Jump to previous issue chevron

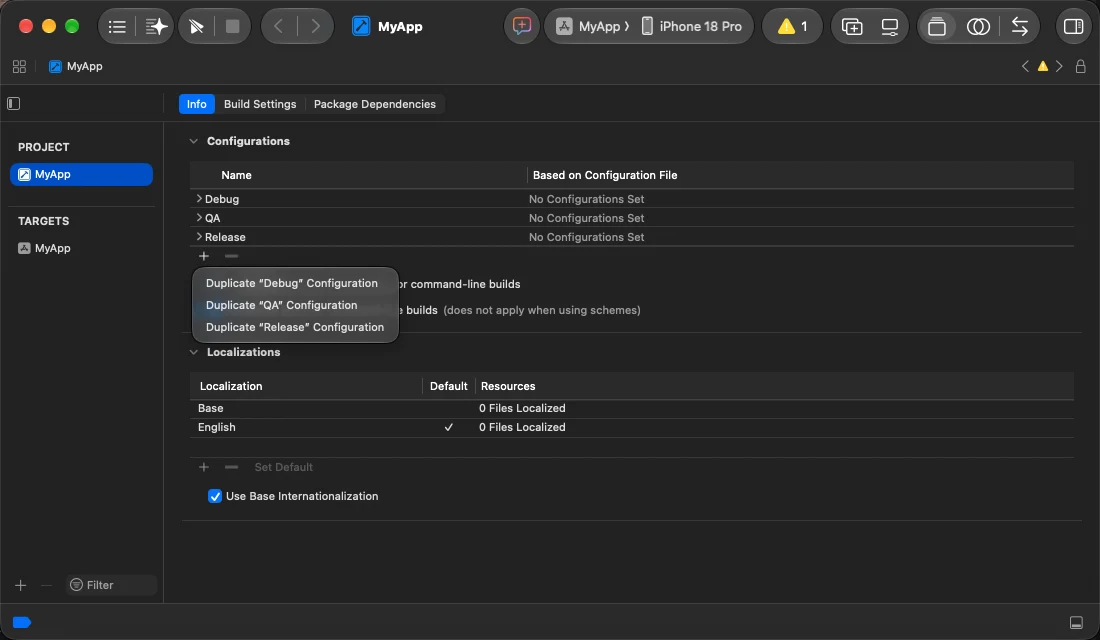coord(1026,67)
